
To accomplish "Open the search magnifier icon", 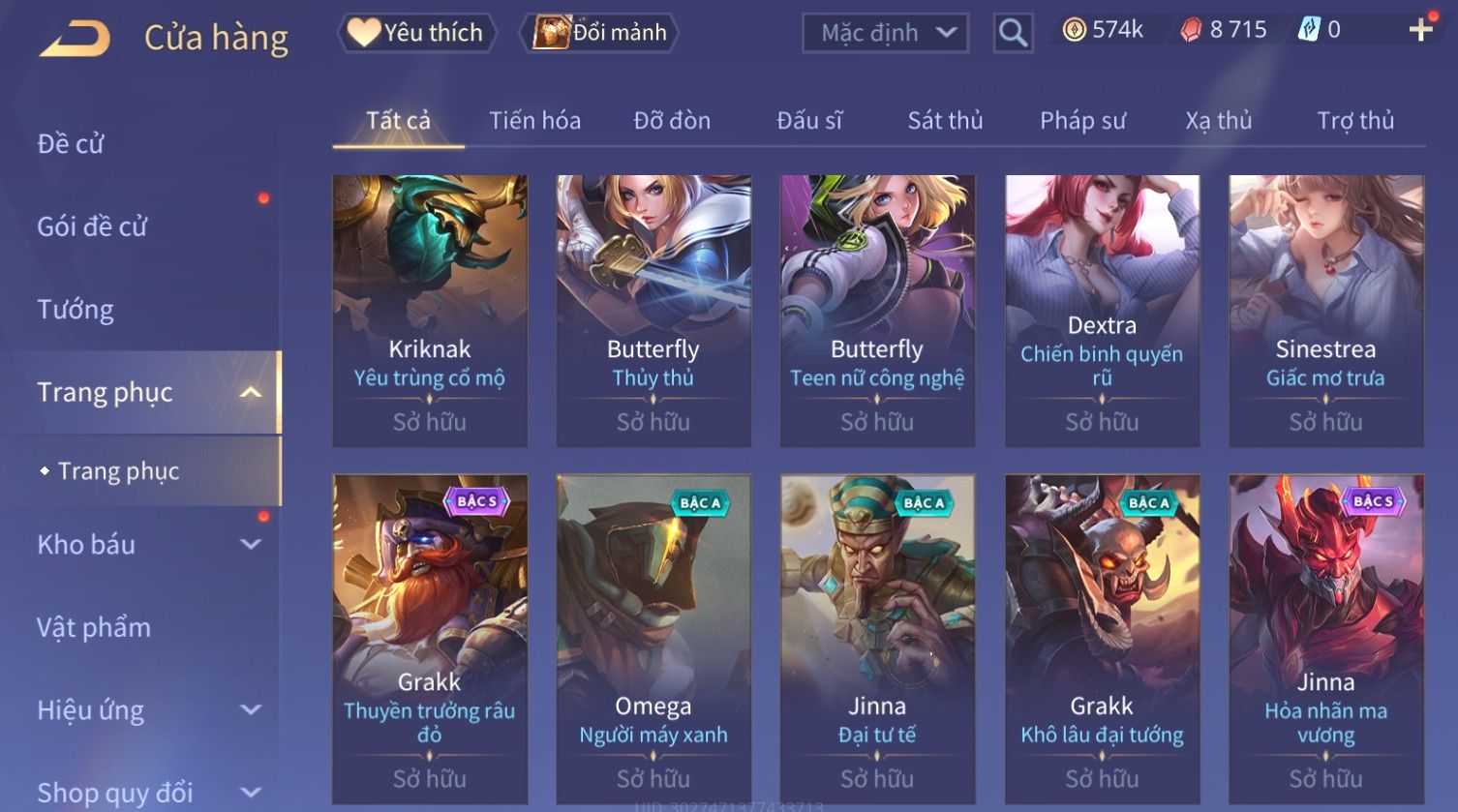I will click(x=1013, y=33).
